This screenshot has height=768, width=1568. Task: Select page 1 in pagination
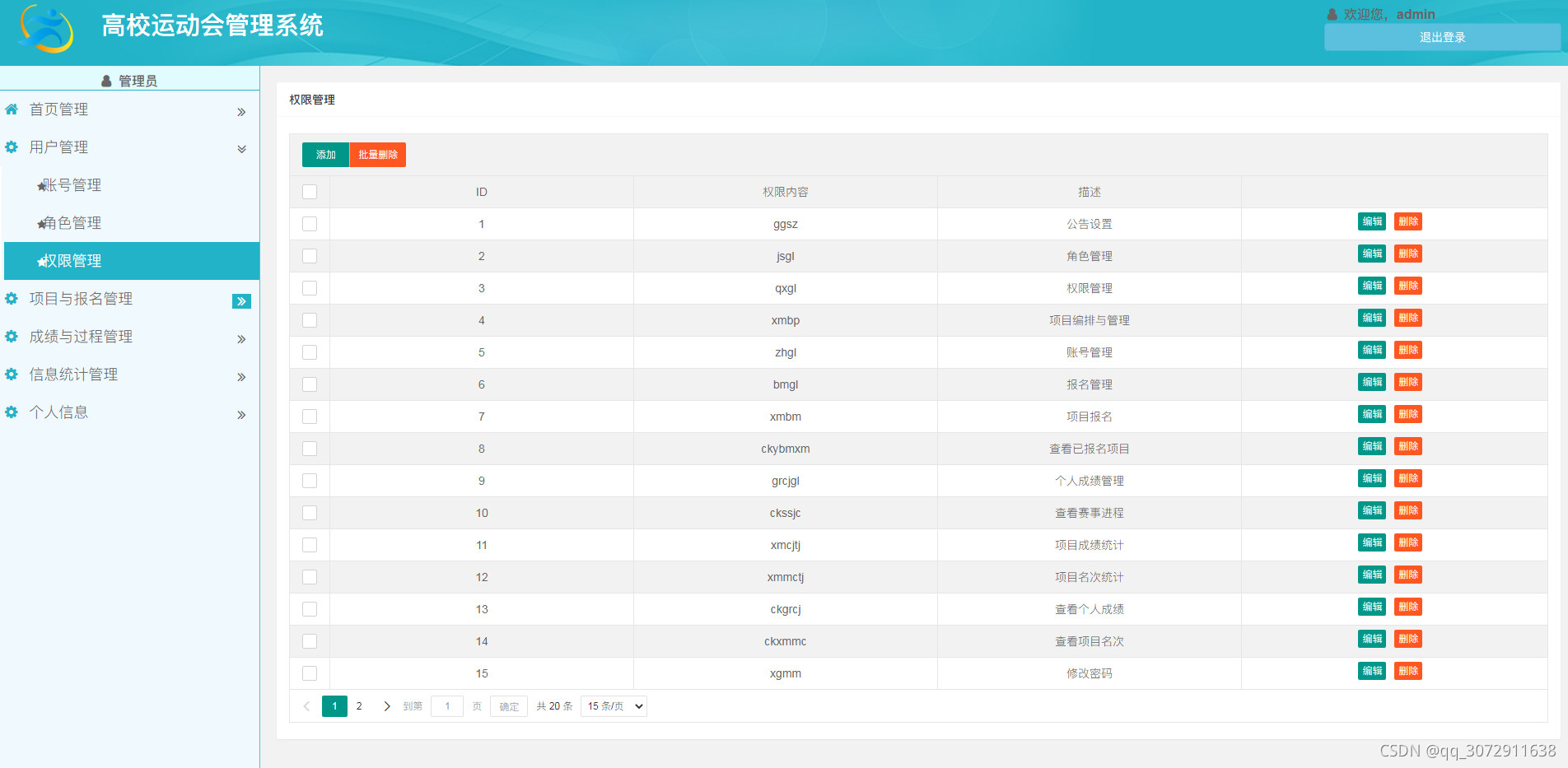click(334, 706)
